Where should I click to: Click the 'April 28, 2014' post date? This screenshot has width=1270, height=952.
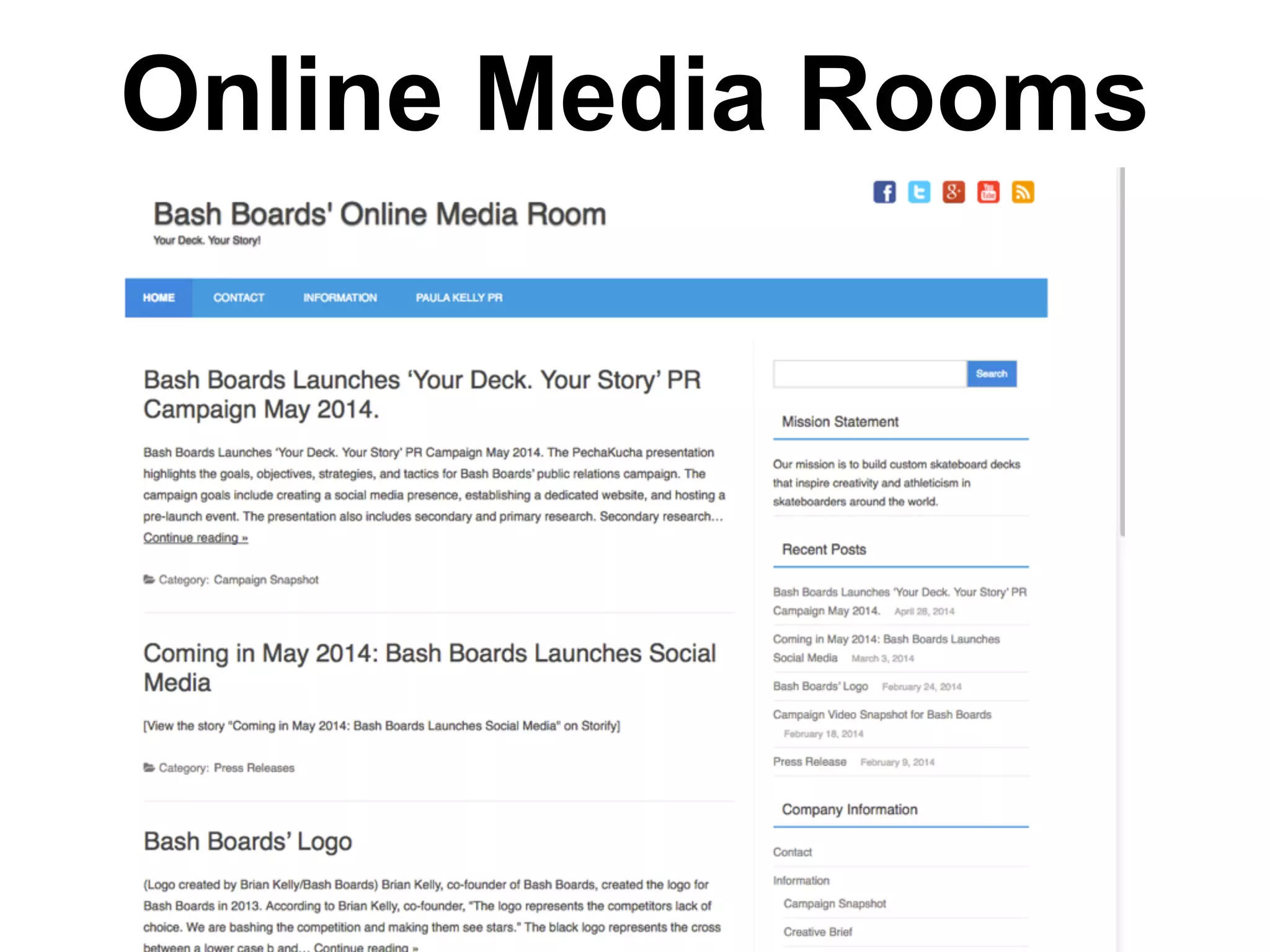pos(924,611)
